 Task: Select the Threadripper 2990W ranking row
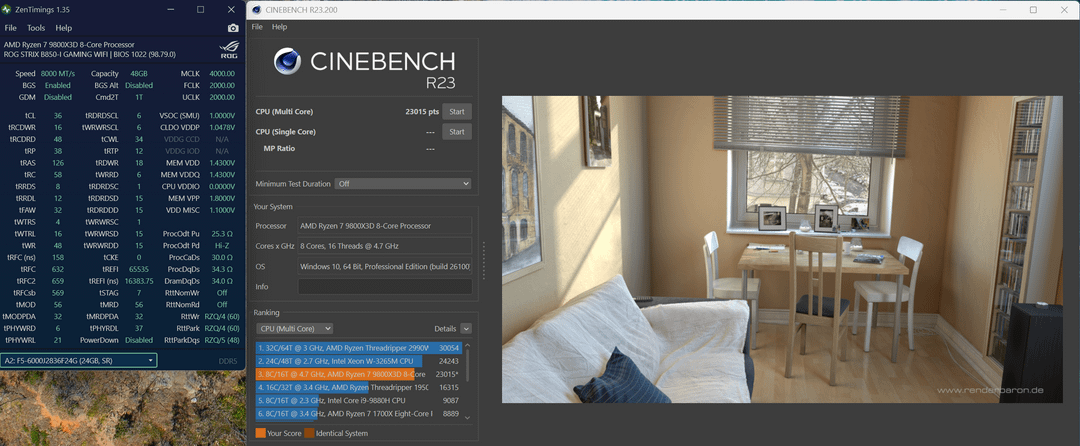point(358,348)
